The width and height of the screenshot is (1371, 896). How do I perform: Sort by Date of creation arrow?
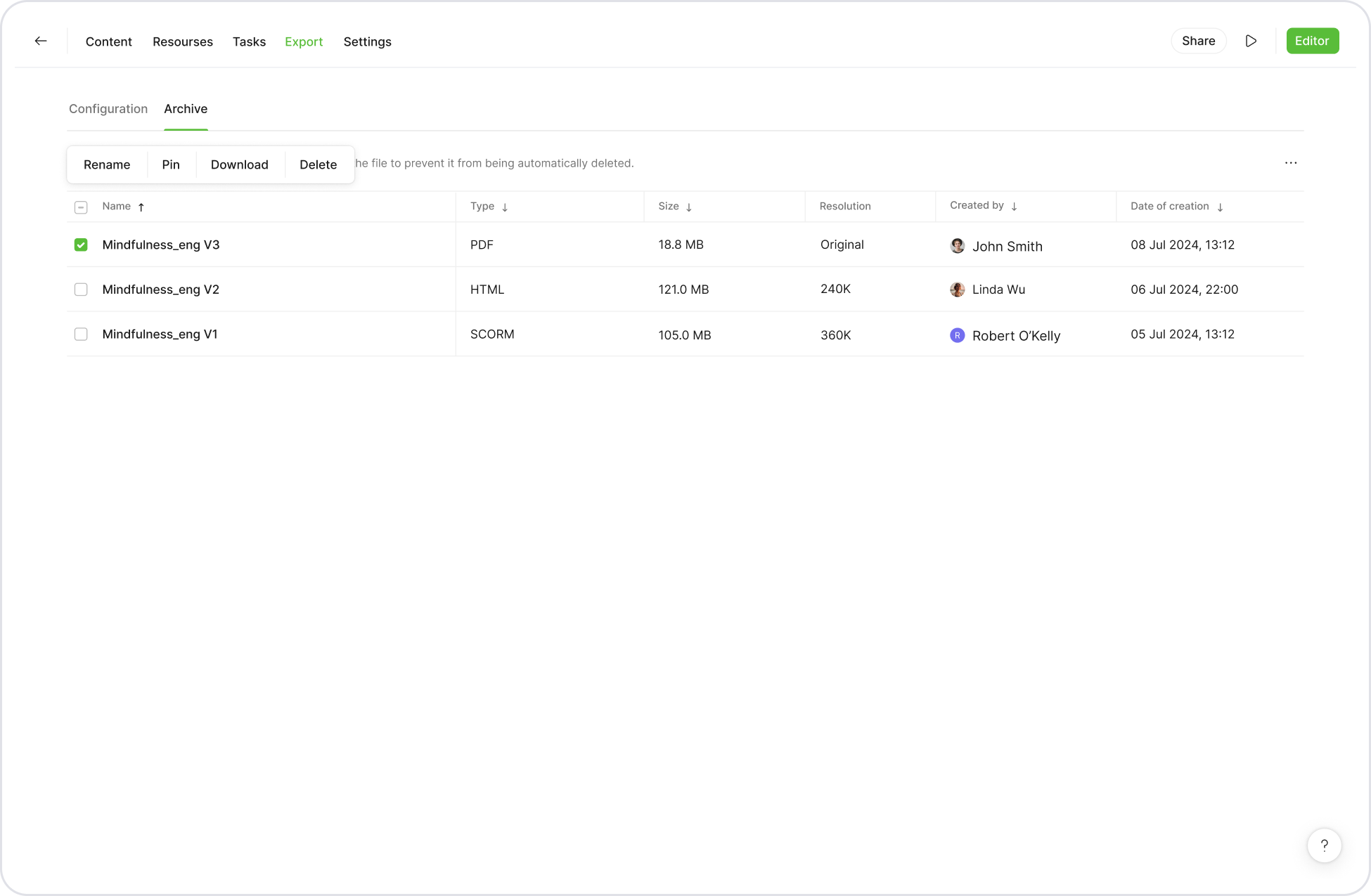(x=1220, y=207)
